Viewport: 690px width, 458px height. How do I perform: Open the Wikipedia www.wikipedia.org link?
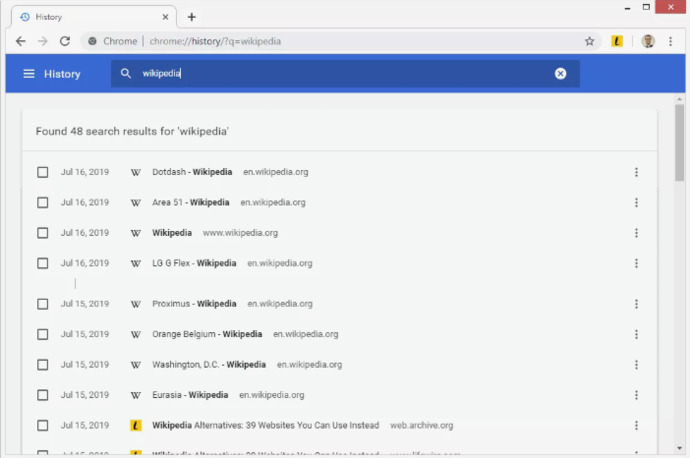[172, 233]
